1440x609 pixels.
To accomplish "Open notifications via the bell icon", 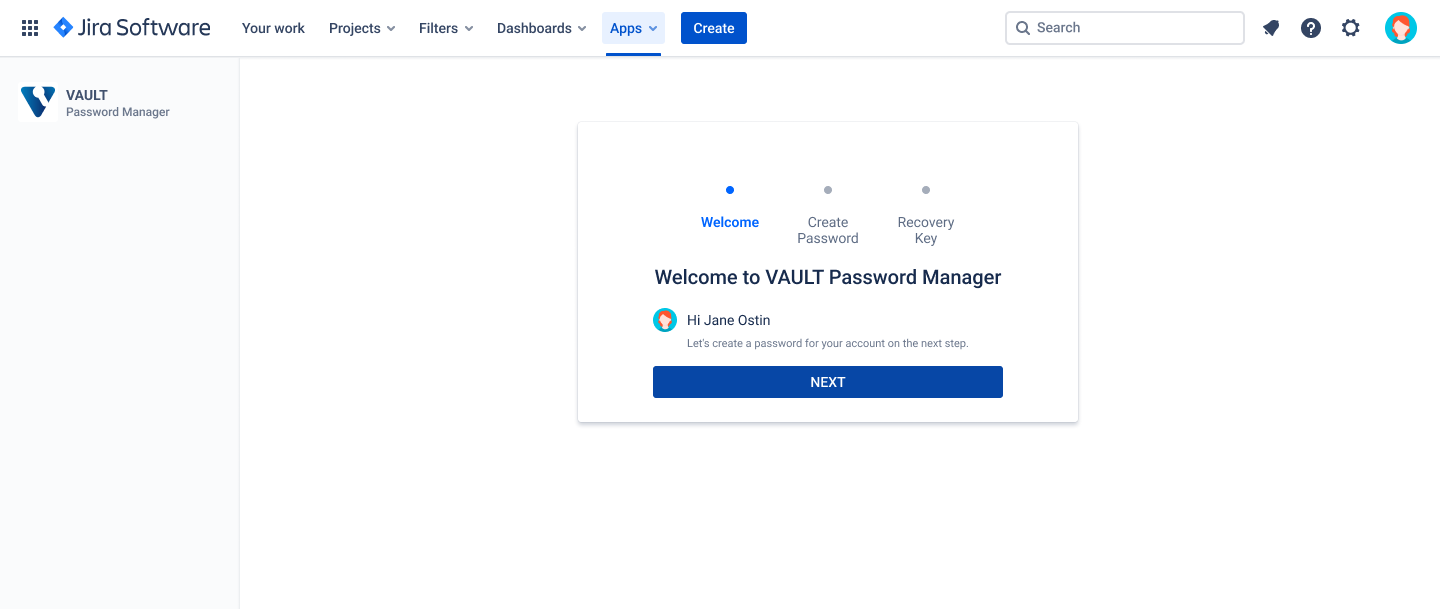I will pos(1270,27).
